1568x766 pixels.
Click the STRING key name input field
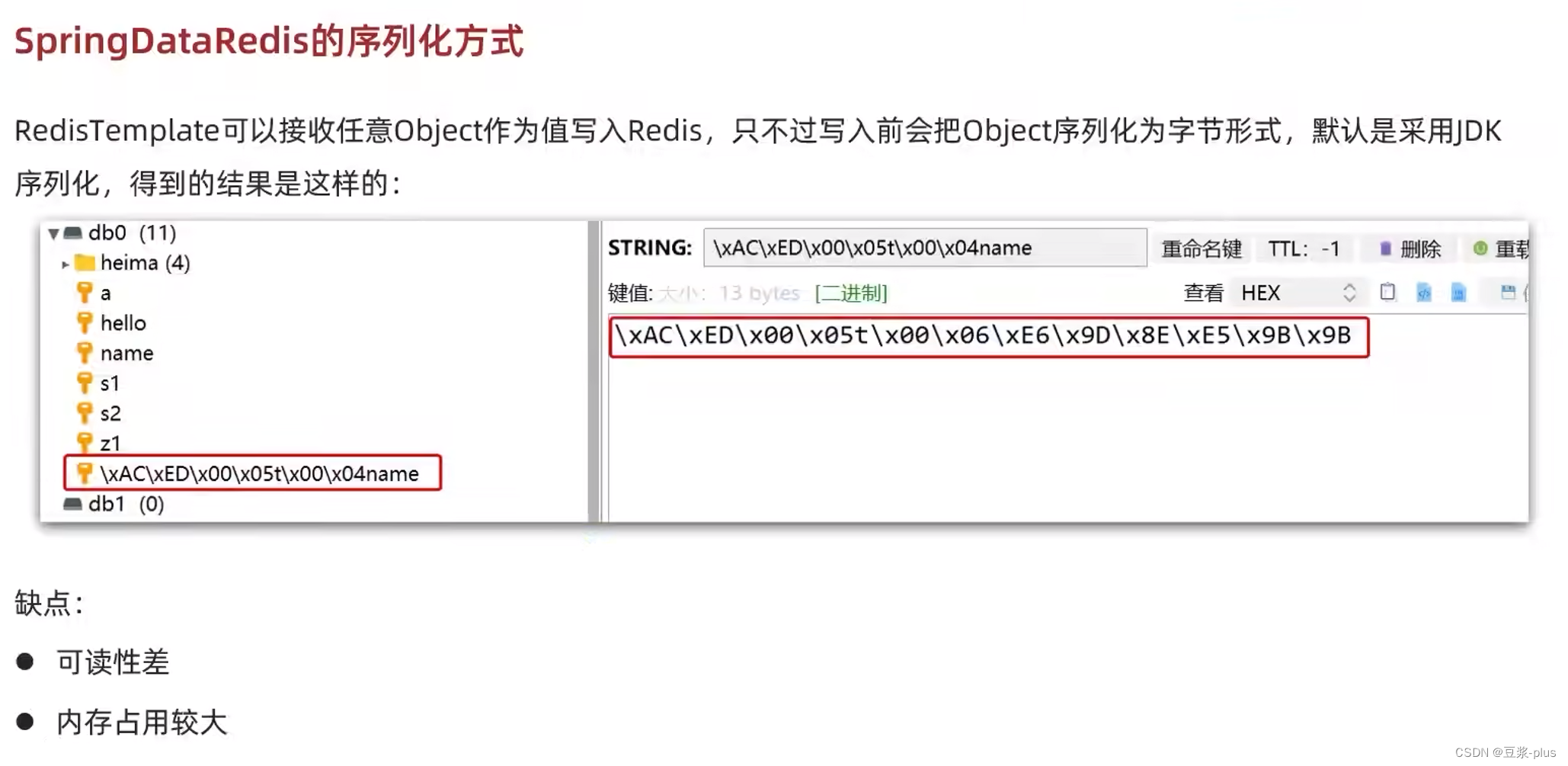pyautogui.click(x=925, y=248)
